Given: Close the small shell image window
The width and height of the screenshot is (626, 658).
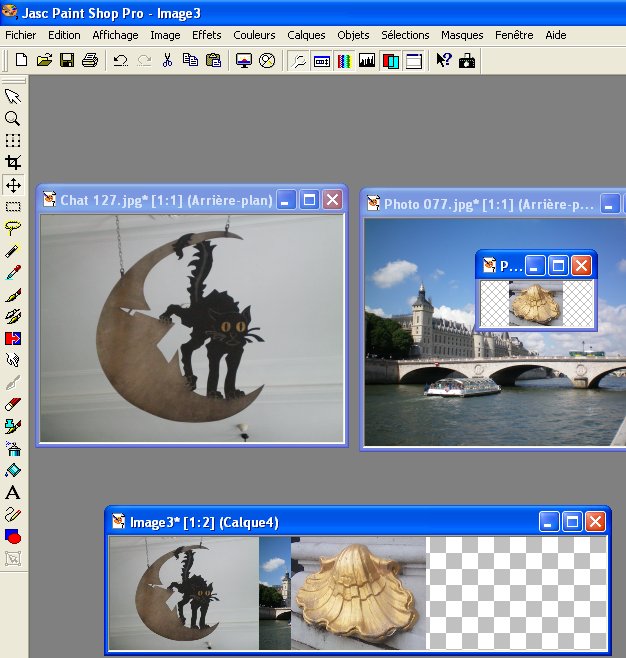Looking at the screenshot, I should tap(582, 266).
